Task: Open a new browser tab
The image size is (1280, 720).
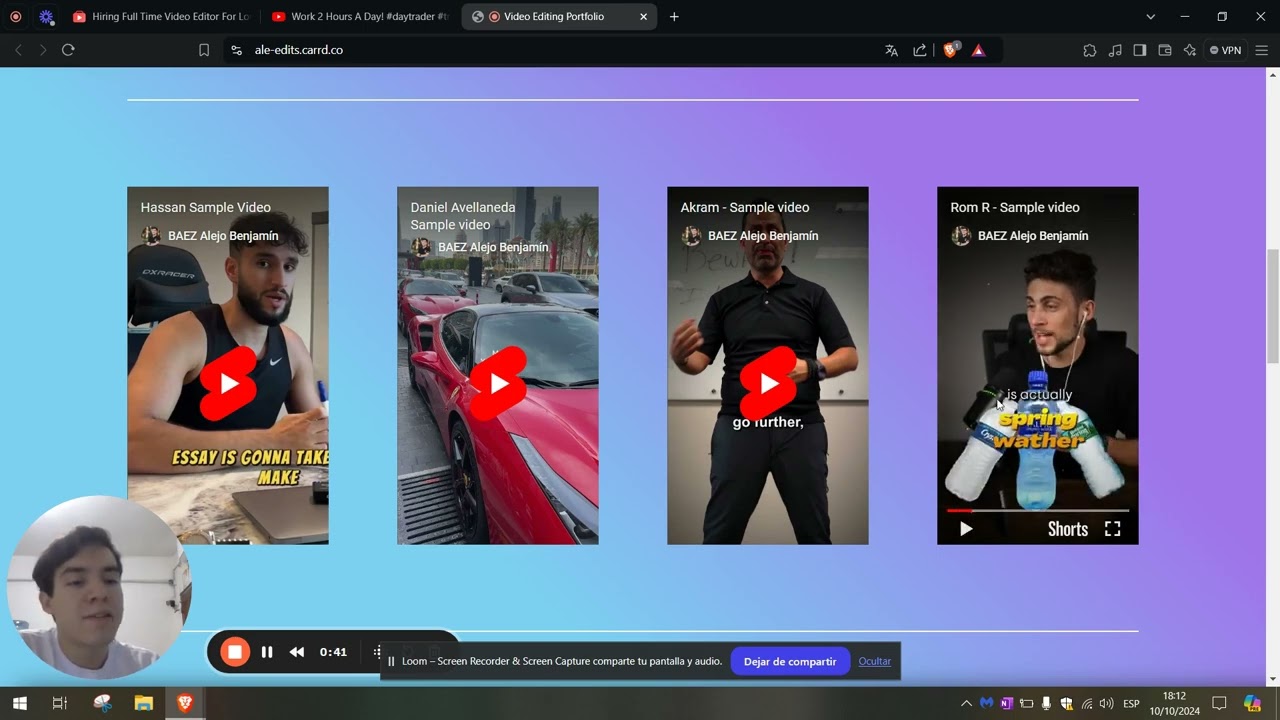Action: 674,17
